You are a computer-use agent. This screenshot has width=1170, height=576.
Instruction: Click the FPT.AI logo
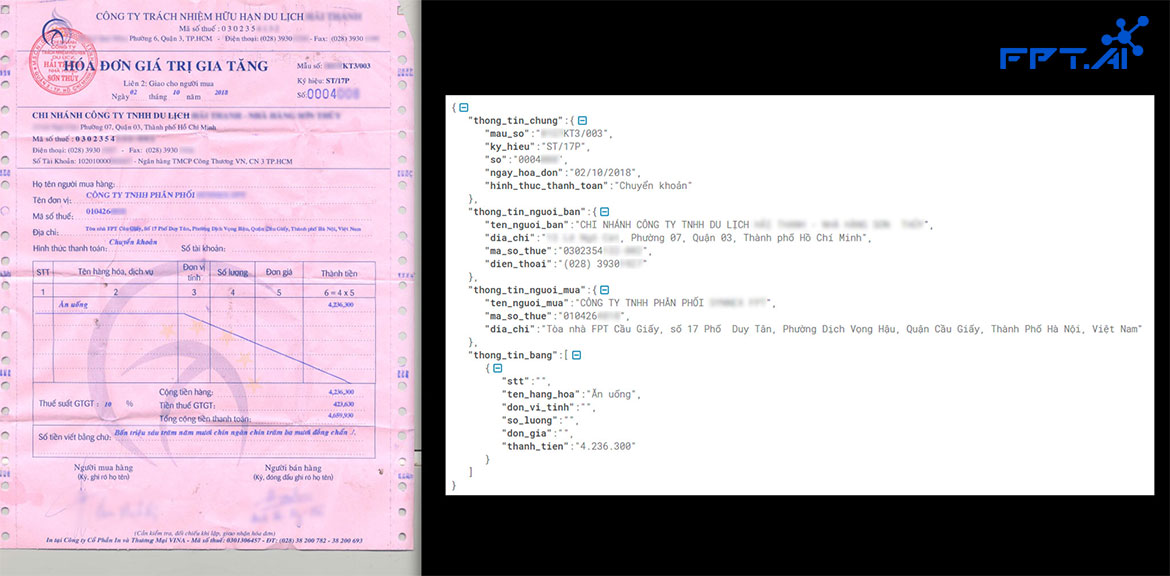pos(1074,44)
